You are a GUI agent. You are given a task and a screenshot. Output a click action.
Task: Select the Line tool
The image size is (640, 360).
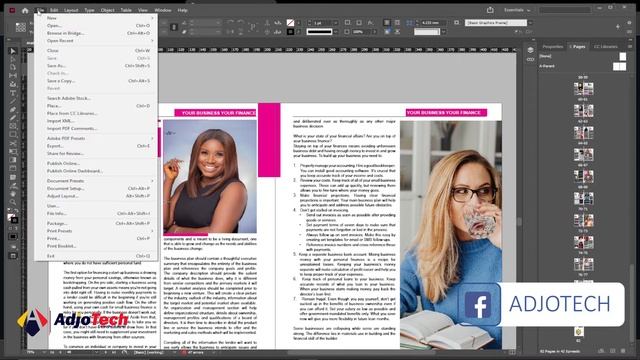13,101
